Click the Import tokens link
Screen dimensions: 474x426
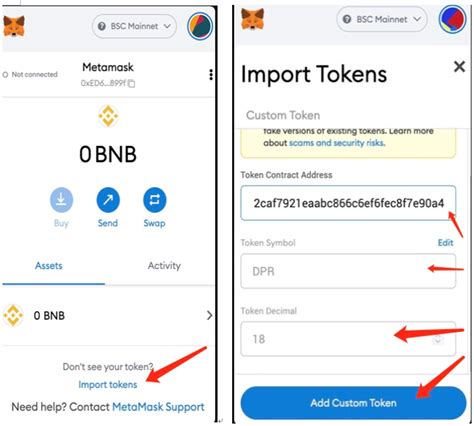point(108,384)
